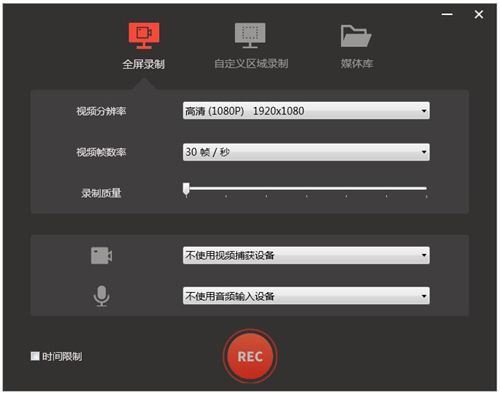Open the 视频帧数率 dropdown showing 30 帧 / 秒
This screenshot has width=500, height=393.
click(306, 152)
